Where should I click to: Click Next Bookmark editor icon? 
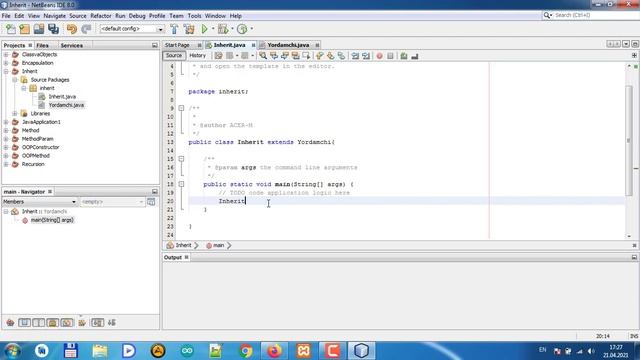[330, 56]
